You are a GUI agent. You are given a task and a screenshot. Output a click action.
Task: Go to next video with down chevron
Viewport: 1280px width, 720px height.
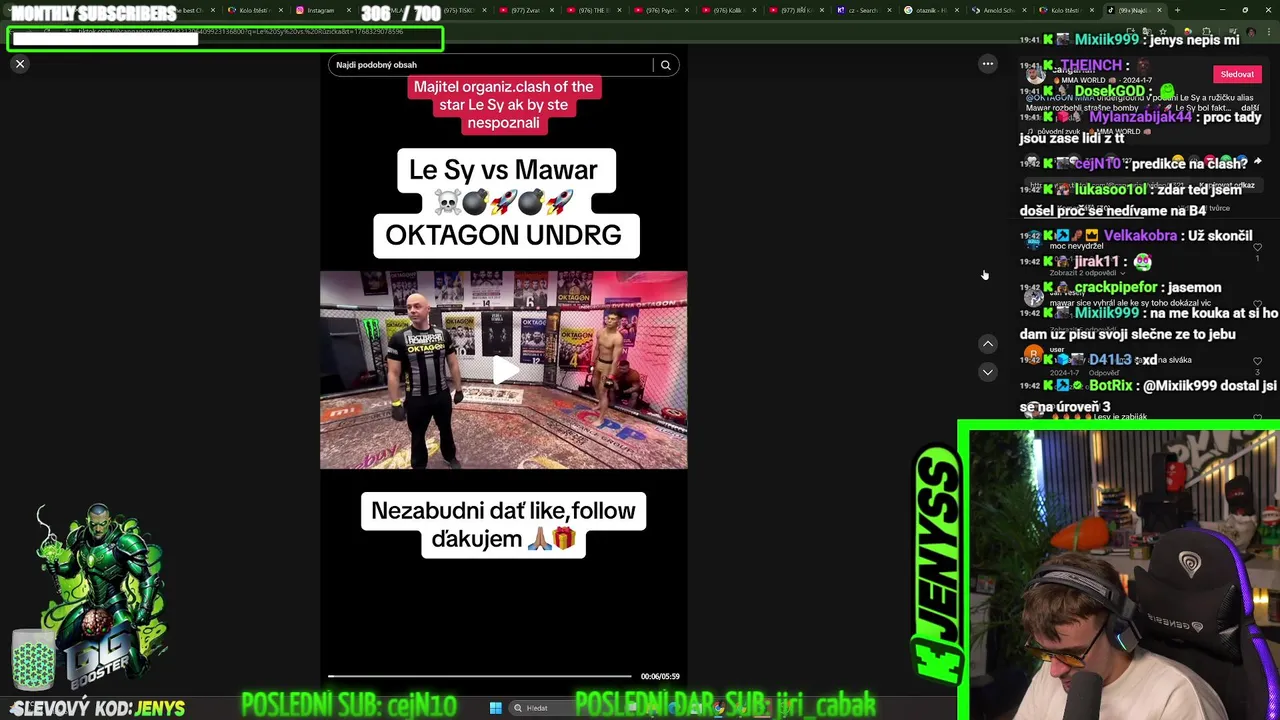[x=988, y=372]
